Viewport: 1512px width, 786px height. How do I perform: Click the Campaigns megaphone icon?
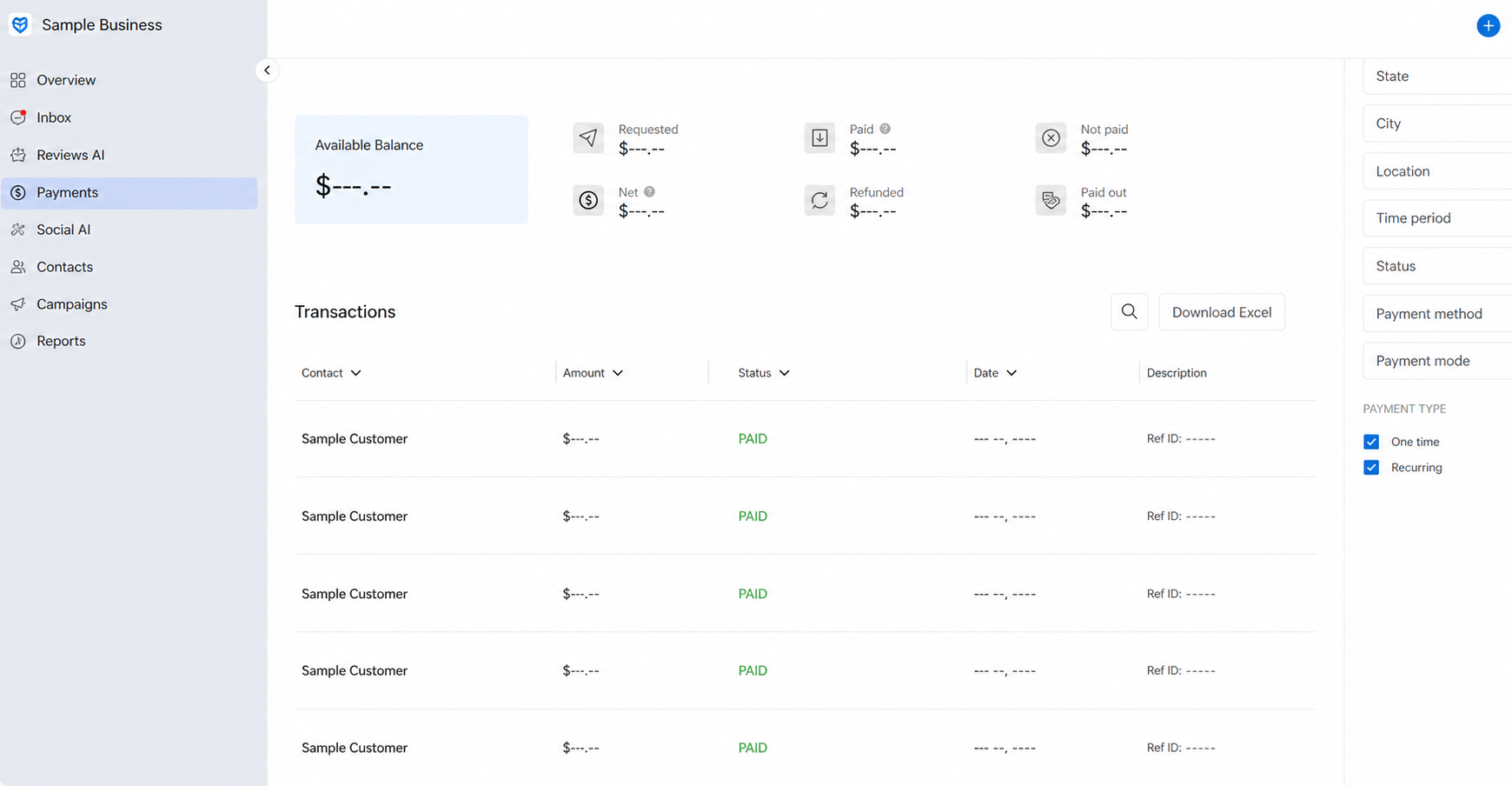[x=18, y=304]
